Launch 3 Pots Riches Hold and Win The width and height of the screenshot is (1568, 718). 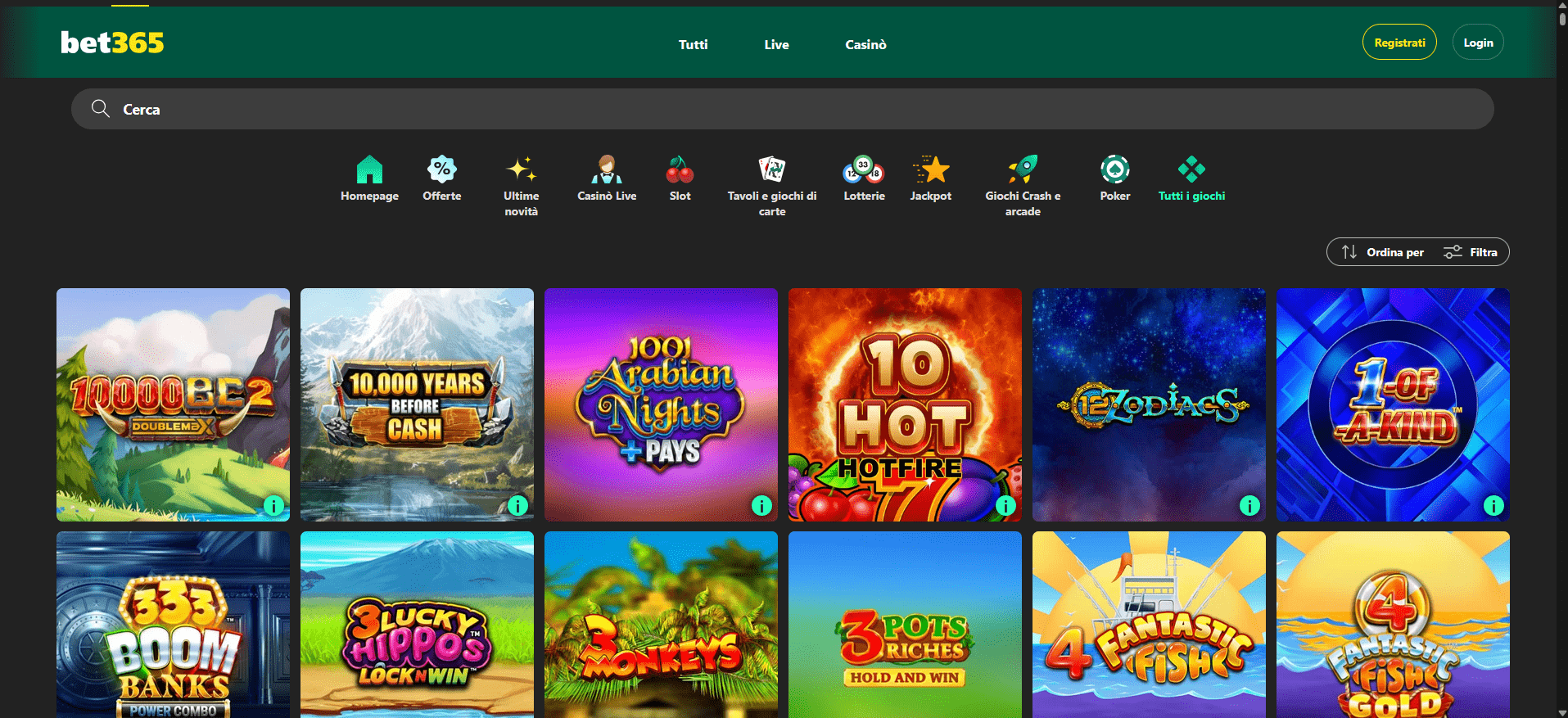(905, 625)
